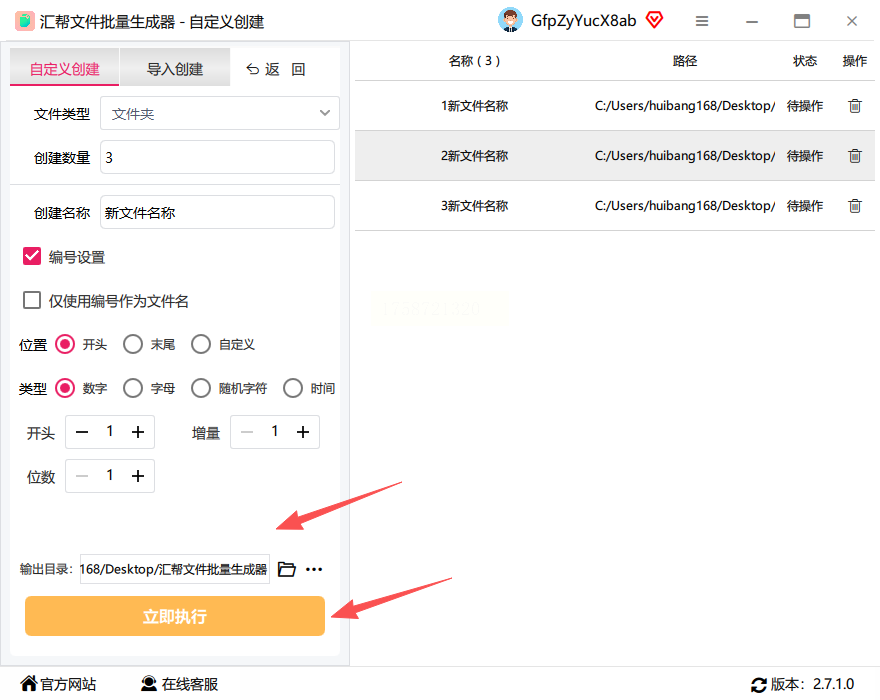This screenshot has width=880, height=700.
Task: Enable 仅使用编号作为文件名 checkbox
Action: pyautogui.click(x=32, y=300)
